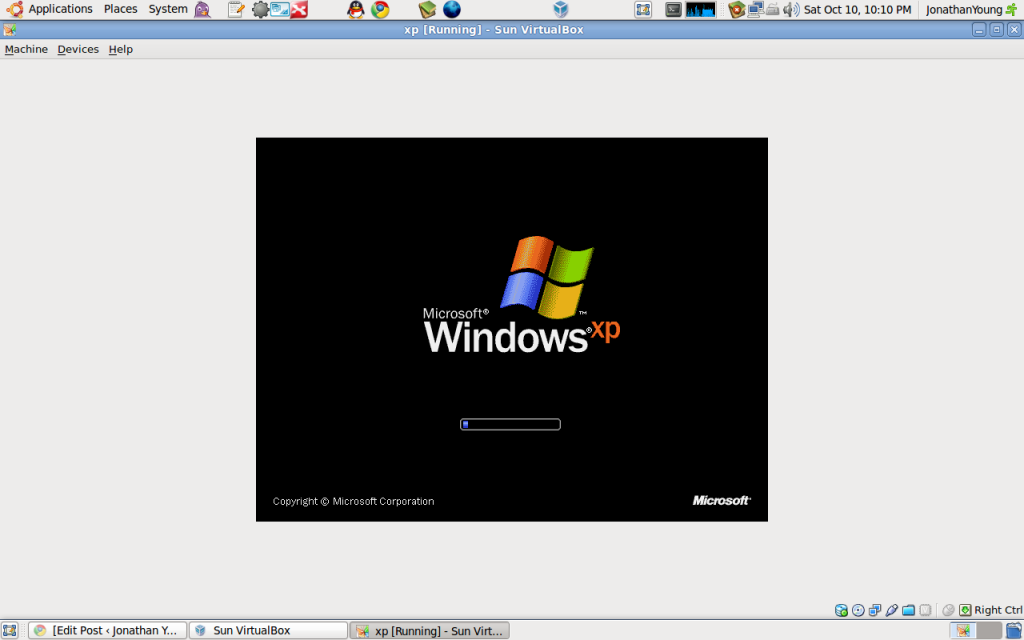This screenshot has width=1024, height=640.
Task: Open the terminal launcher in panel
Action: 673,9
